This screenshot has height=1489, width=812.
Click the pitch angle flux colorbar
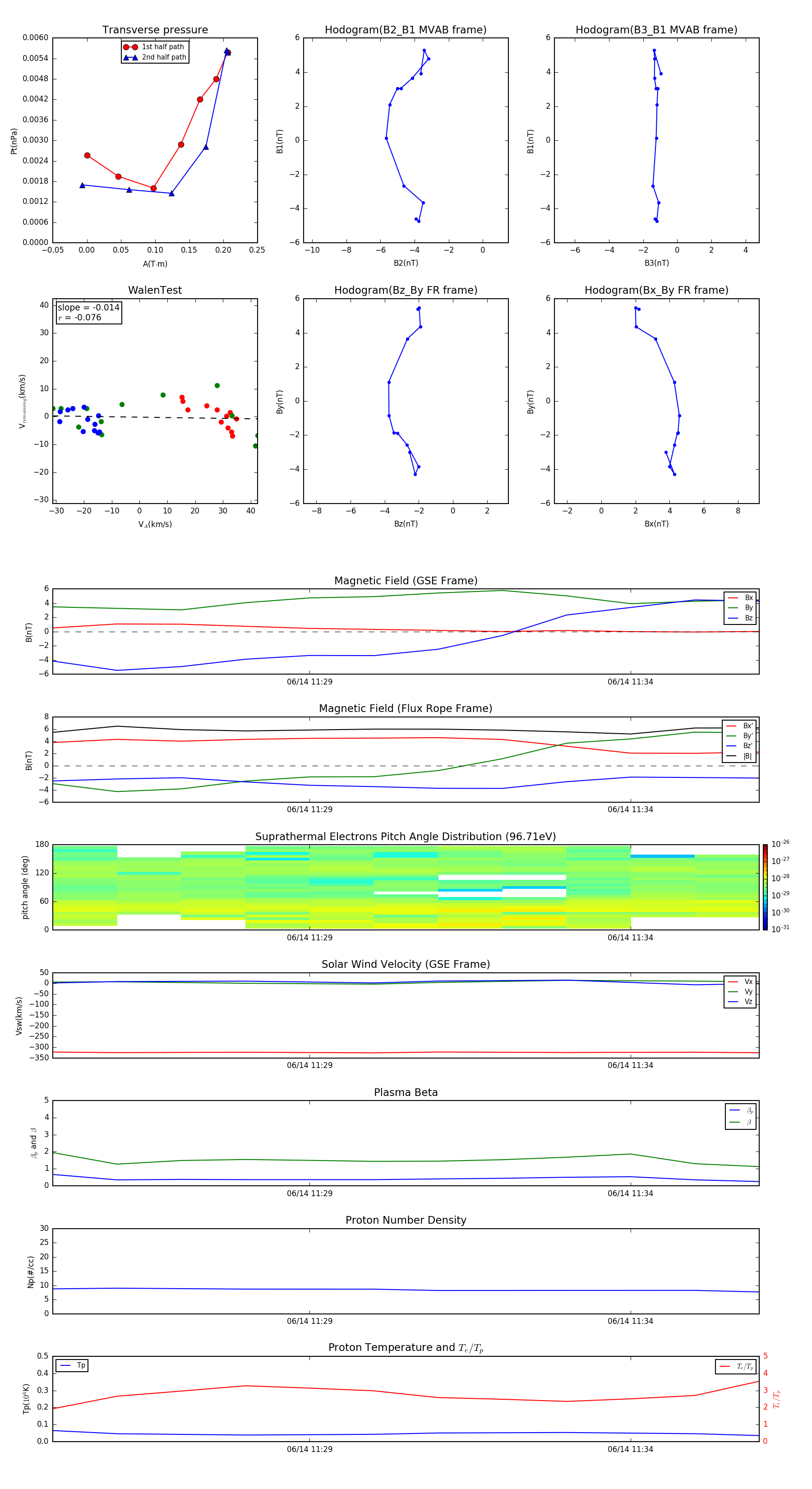pyautogui.click(x=765, y=887)
